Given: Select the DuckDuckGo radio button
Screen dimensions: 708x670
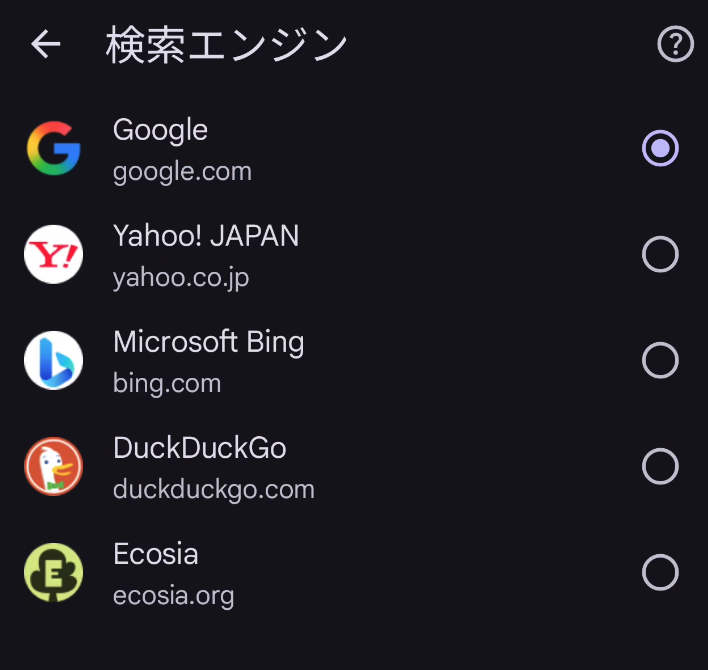Looking at the screenshot, I should 660,466.
